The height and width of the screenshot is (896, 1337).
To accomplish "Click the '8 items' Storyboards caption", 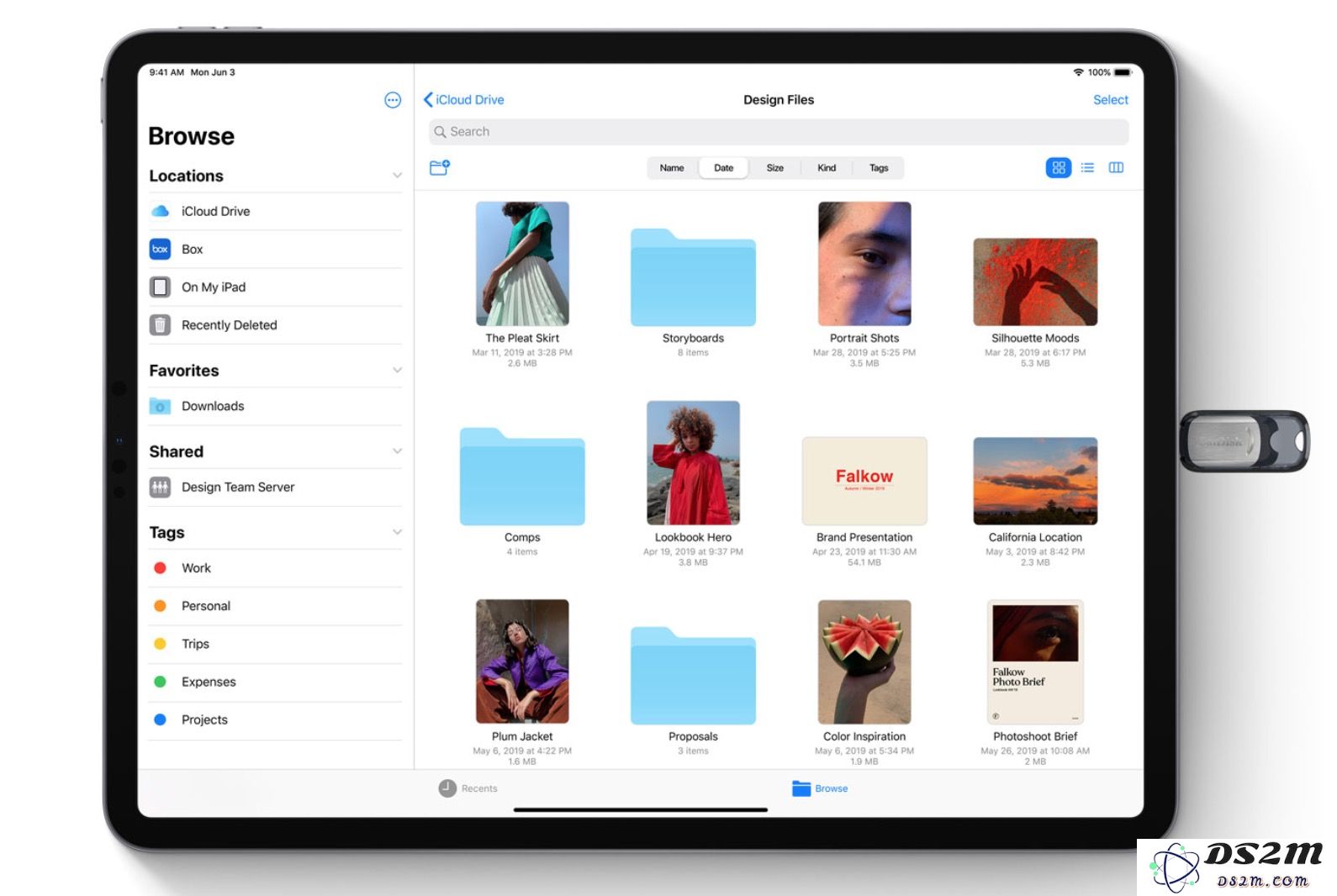I will (693, 353).
